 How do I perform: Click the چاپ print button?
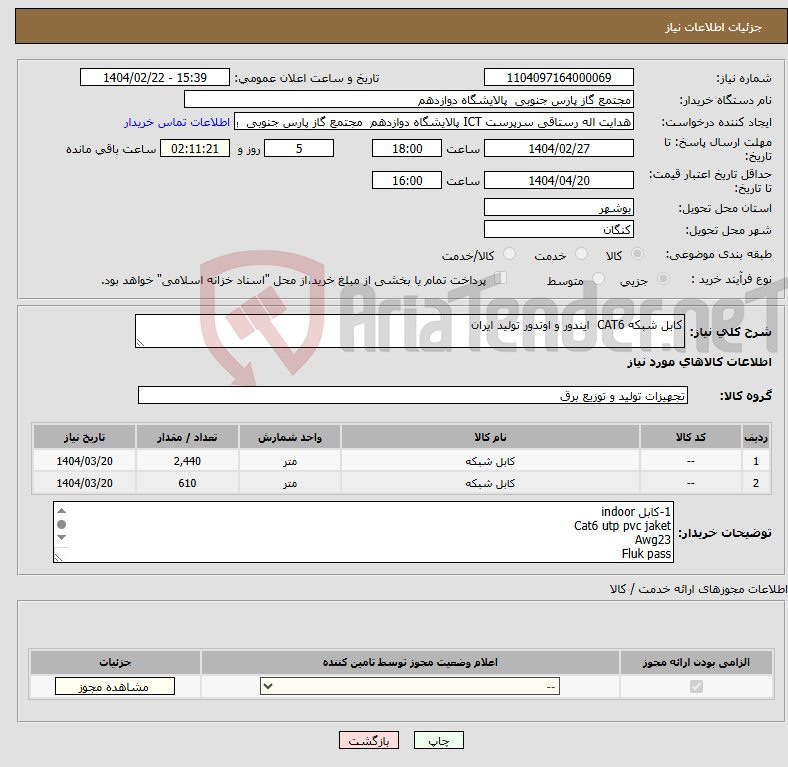[x=439, y=740]
